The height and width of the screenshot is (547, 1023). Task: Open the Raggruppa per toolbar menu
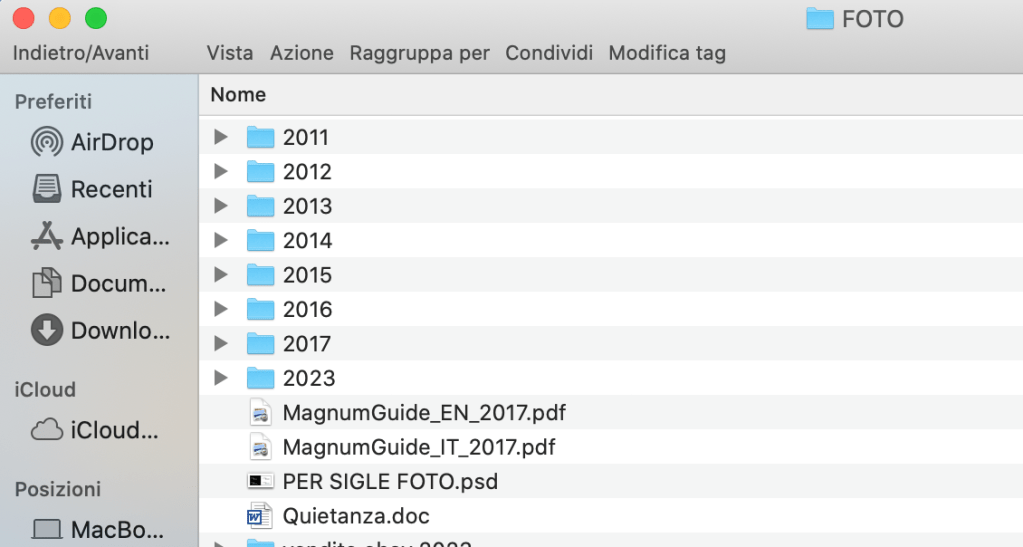[x=419, y=53]
